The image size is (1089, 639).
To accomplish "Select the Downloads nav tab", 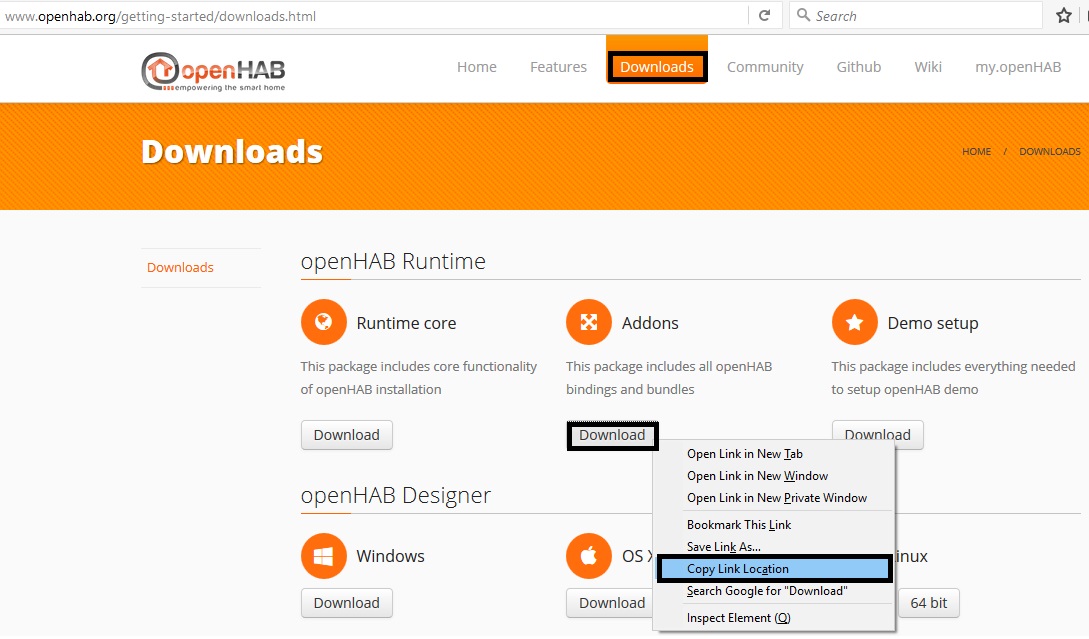I will (657, 67).
